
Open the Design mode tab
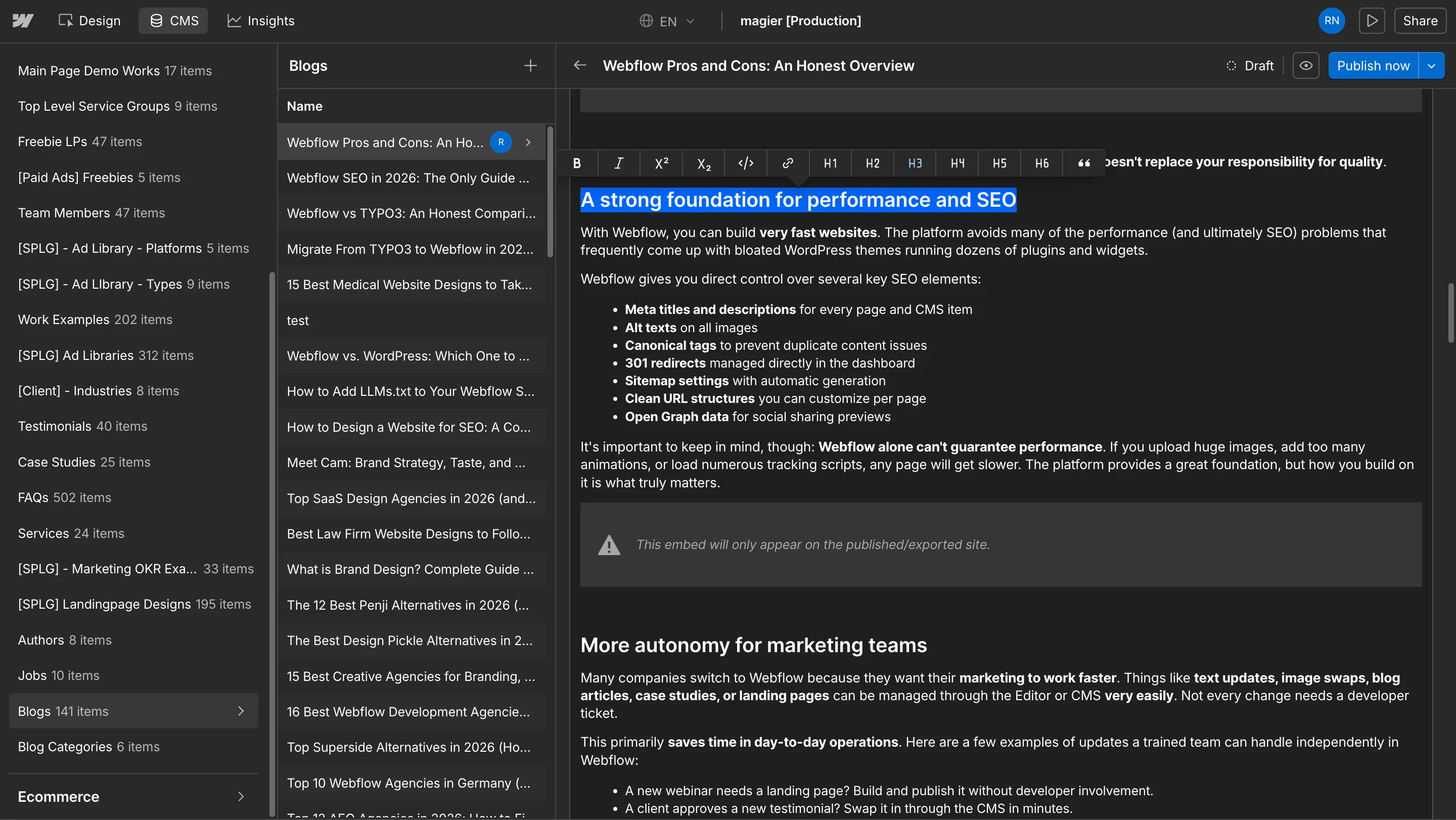[x=89, y=21]
